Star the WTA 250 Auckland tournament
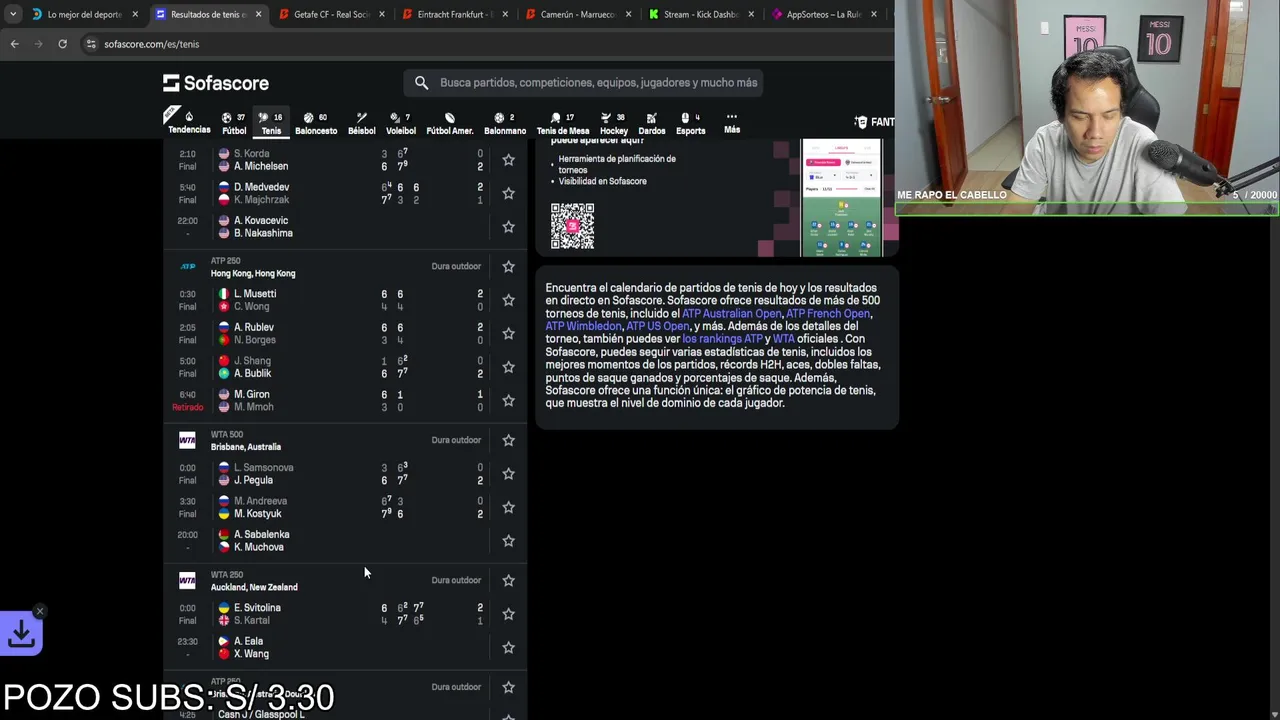 click(x=508, y=580)
